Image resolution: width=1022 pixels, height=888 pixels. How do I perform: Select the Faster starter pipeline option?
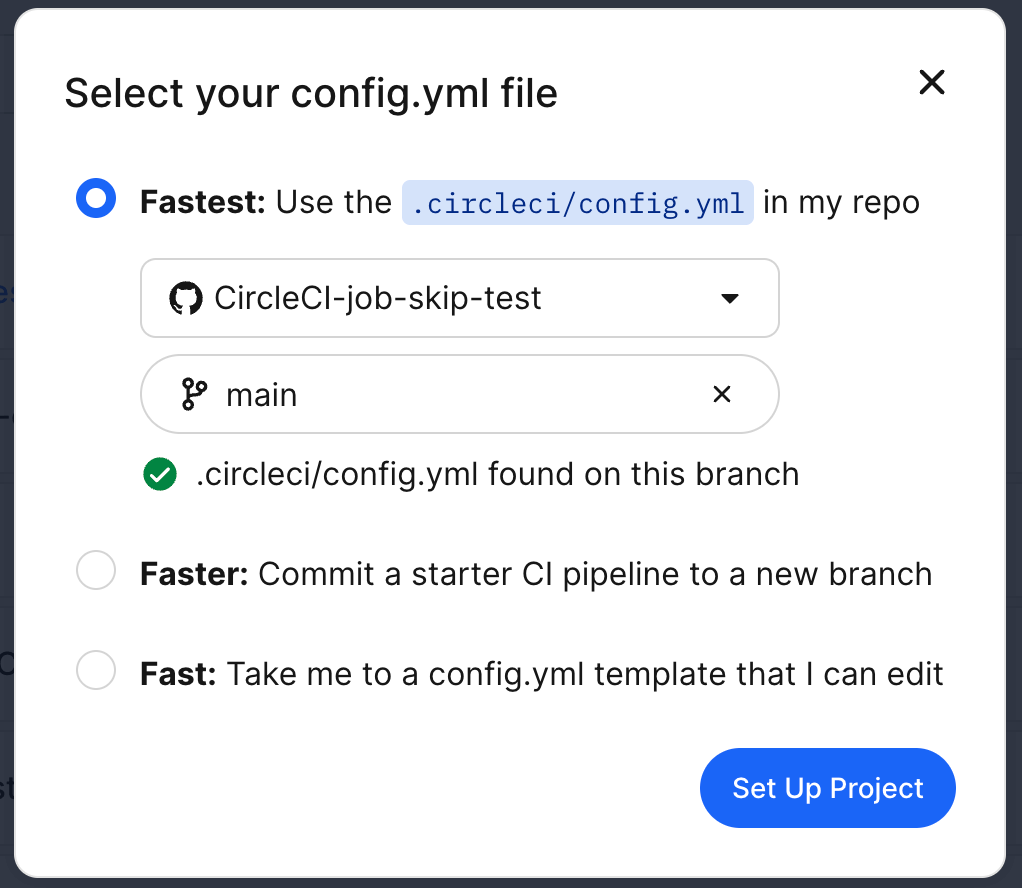tap(96, 570)
